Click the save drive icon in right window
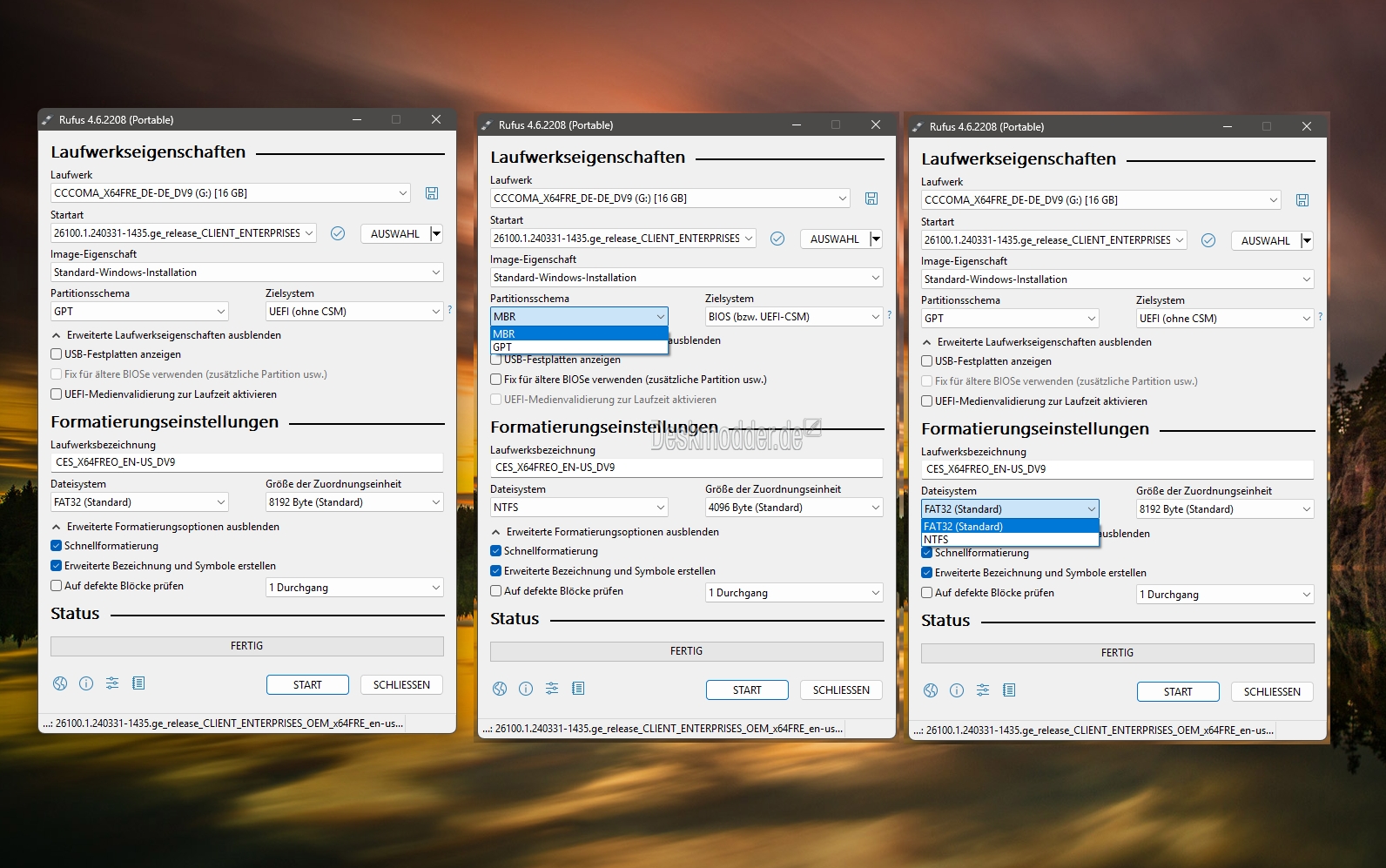 pos(1302,200)
